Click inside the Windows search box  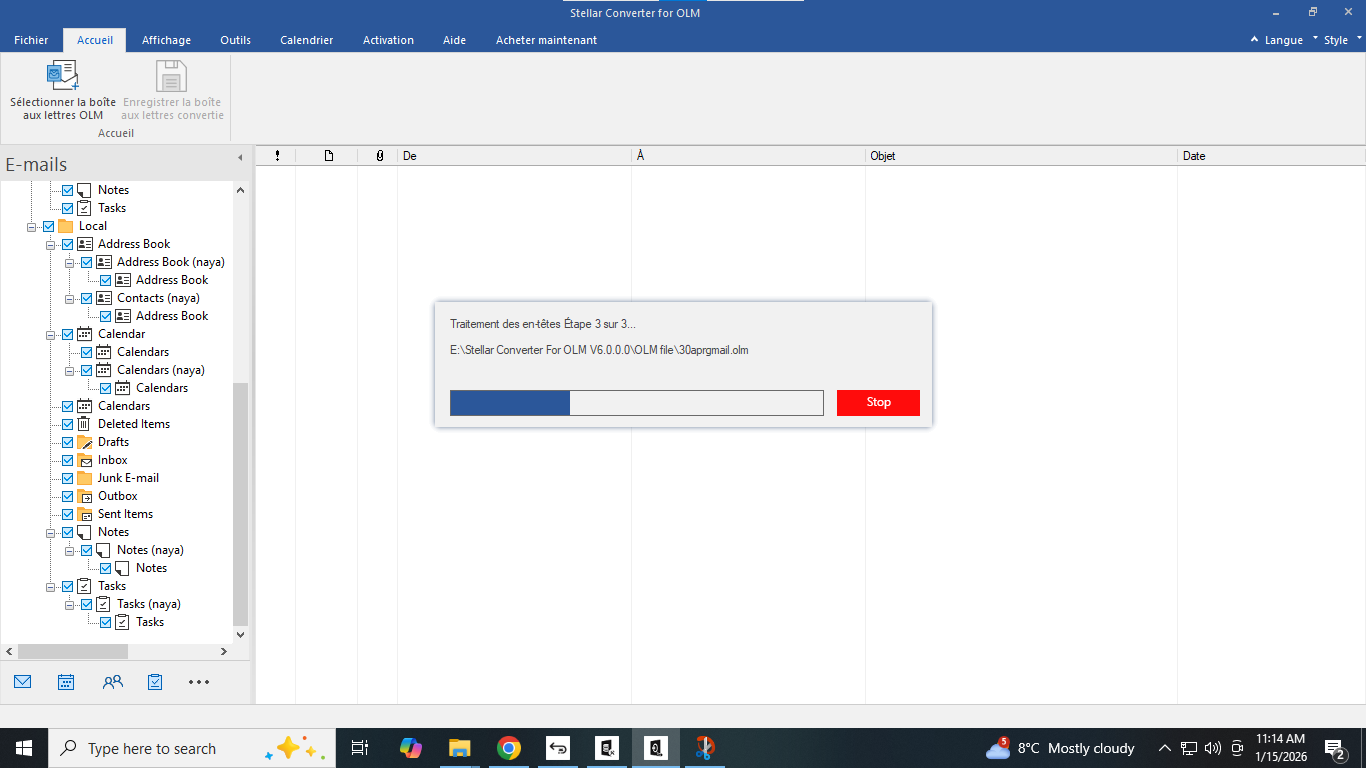click(x=150, y=747)
